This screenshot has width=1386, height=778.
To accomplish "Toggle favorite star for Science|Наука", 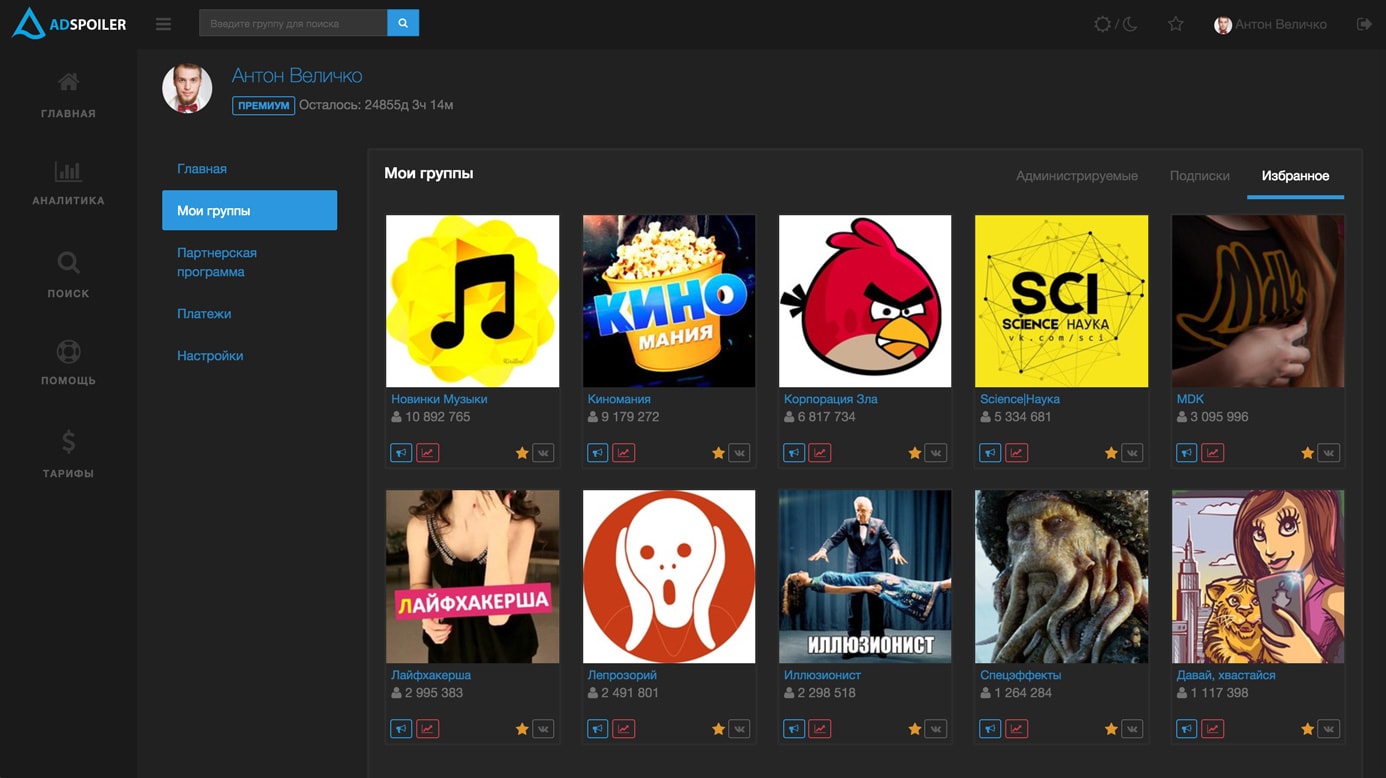I will pos(1111,453).
